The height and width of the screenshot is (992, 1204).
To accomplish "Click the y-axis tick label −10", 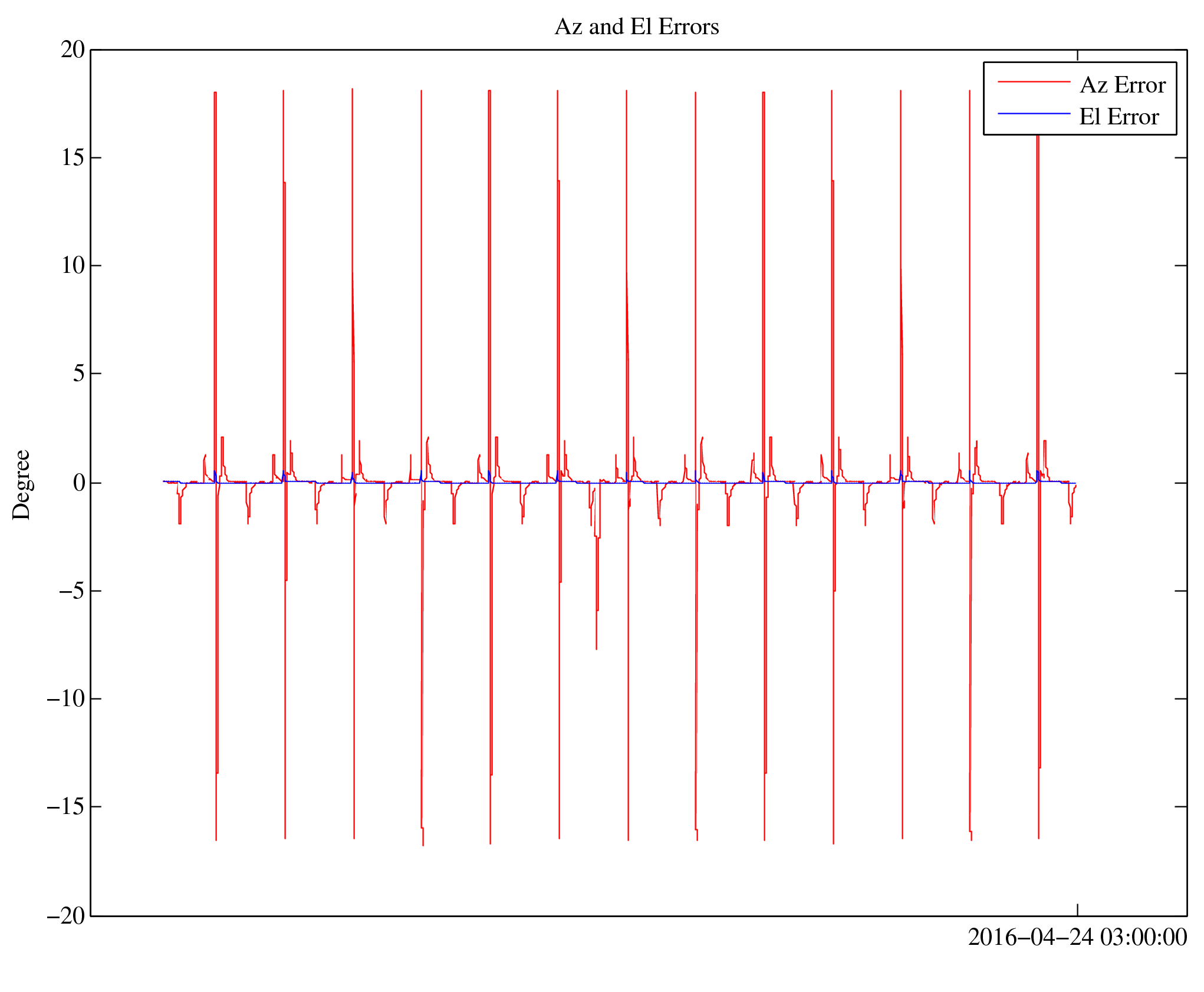I will coord(67,699).
